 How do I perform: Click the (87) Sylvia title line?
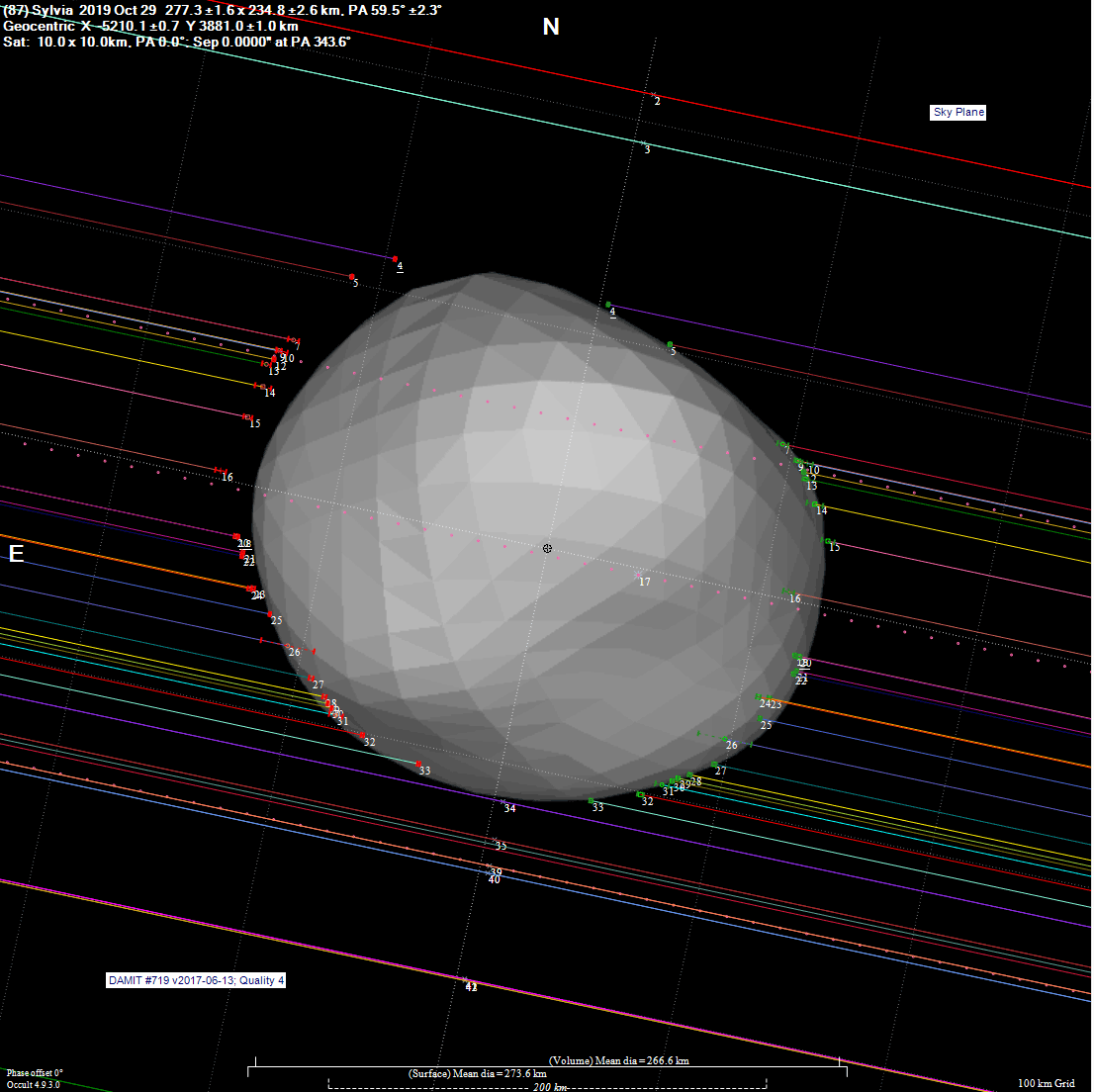click(223, 9)
